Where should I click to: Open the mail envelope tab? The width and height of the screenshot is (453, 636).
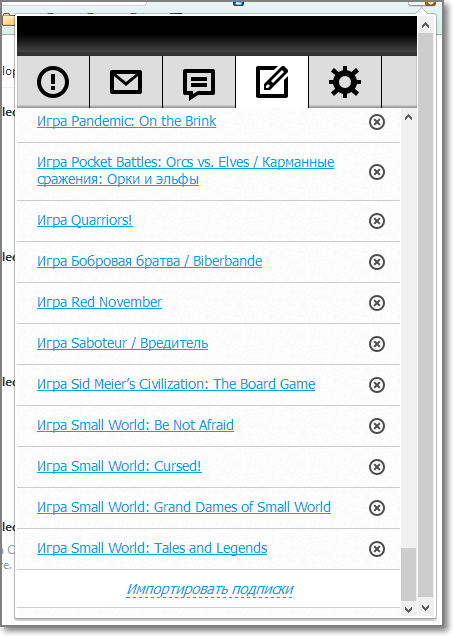click(126, 82)
